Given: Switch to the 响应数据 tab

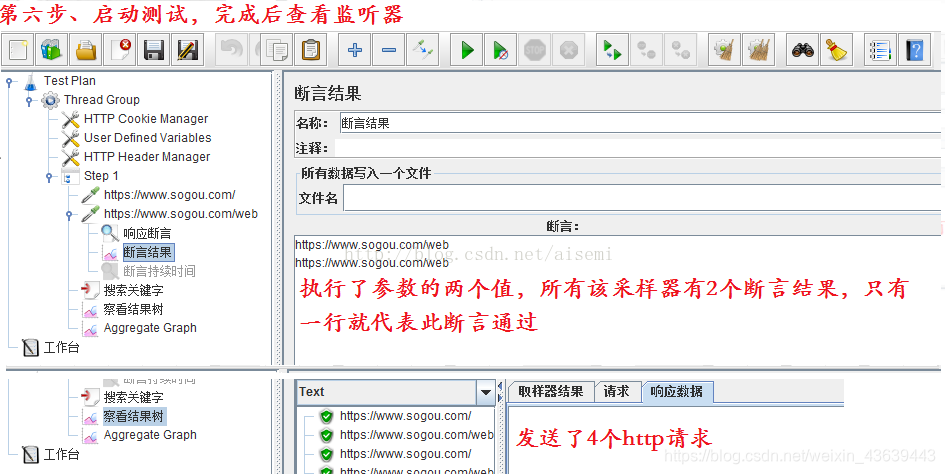Looking at the screenshot, I should pyautogui.click(x=676, y=391).
